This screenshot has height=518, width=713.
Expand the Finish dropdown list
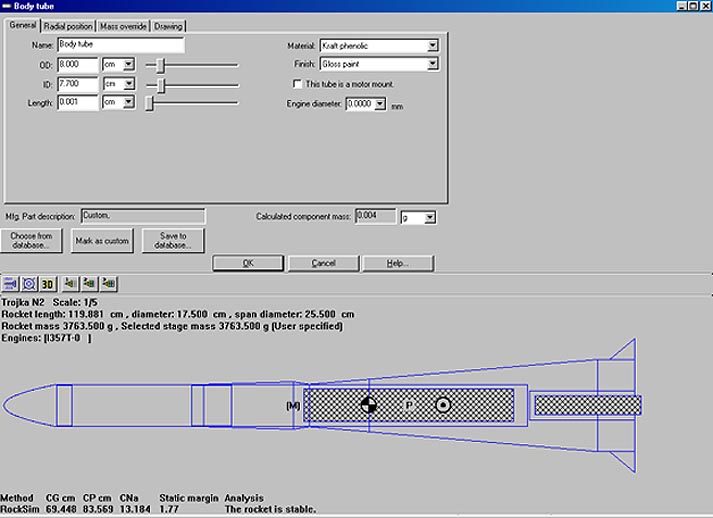(x=432, y=64)
